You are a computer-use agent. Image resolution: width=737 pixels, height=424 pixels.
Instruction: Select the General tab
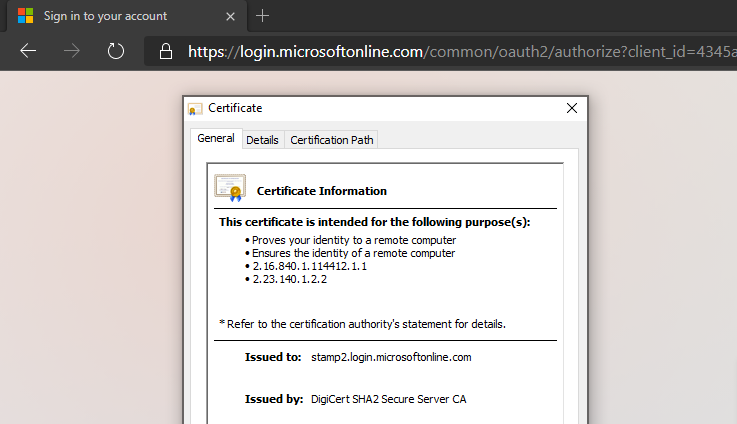(x=216, y=138)
